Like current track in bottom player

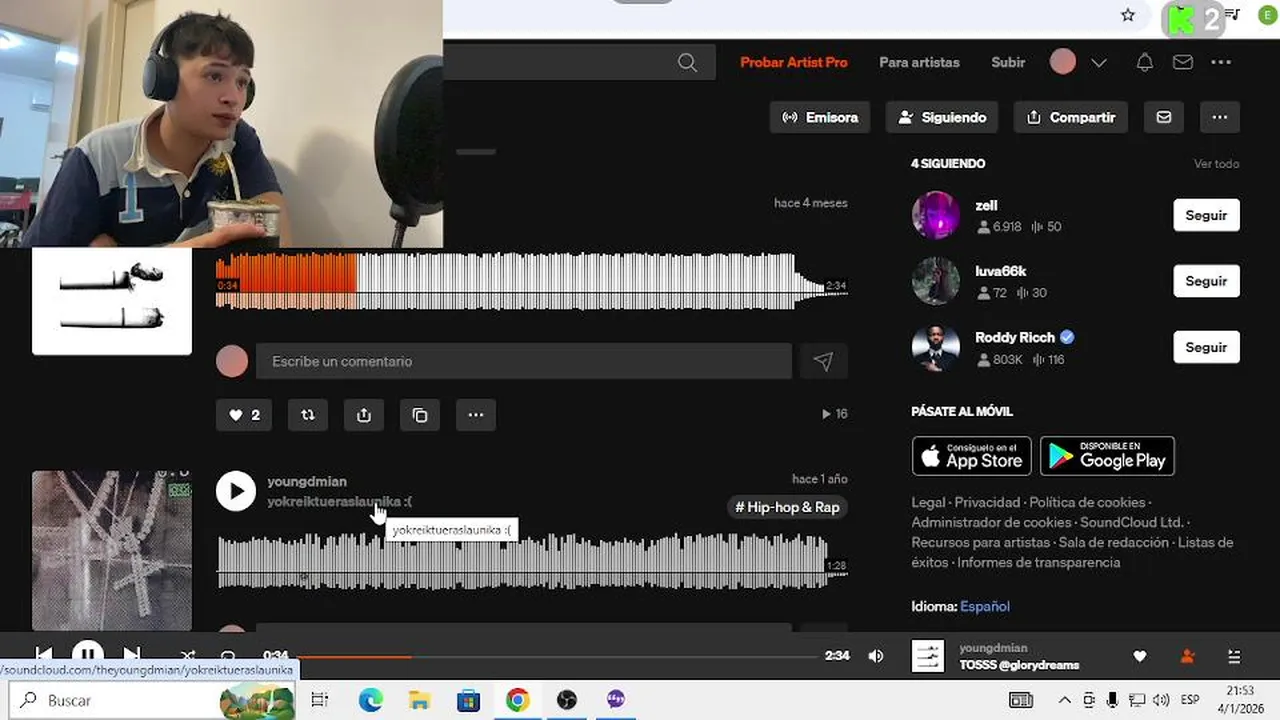click(1139, 657)
